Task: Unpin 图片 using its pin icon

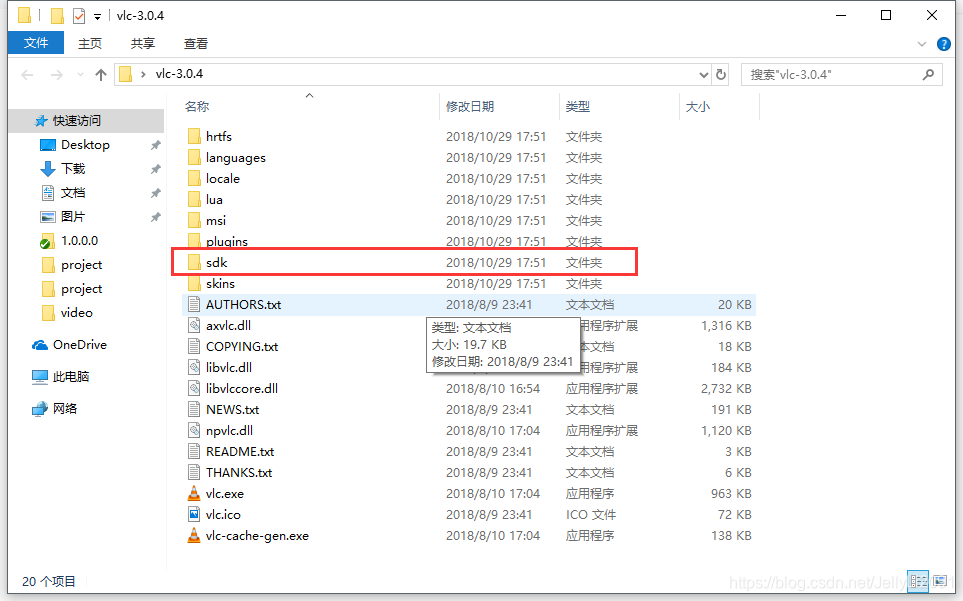Action: (x=155, y=217)
